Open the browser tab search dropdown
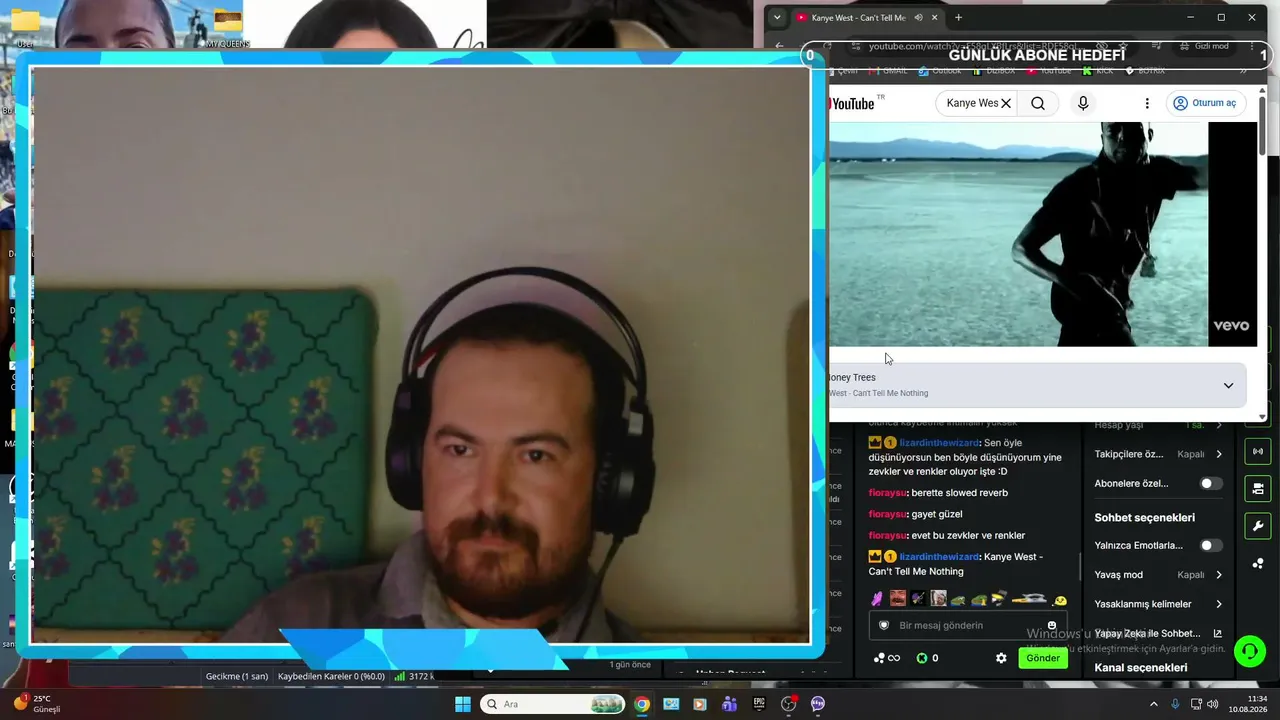This screenshot has height=720, width=1280. coord(777,17)
